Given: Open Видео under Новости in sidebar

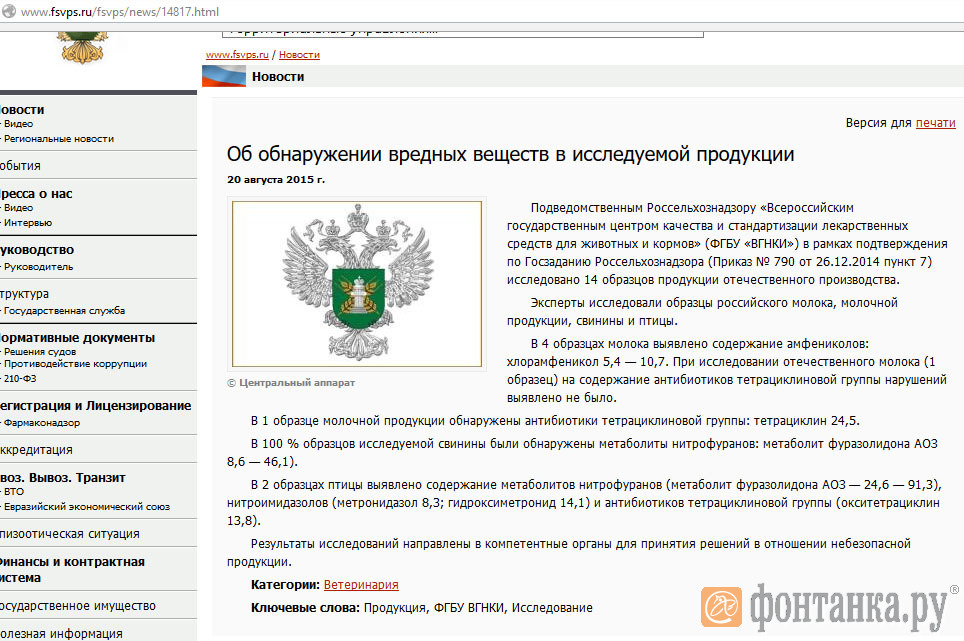Looking at the screenshot, I should click(18, 124).
